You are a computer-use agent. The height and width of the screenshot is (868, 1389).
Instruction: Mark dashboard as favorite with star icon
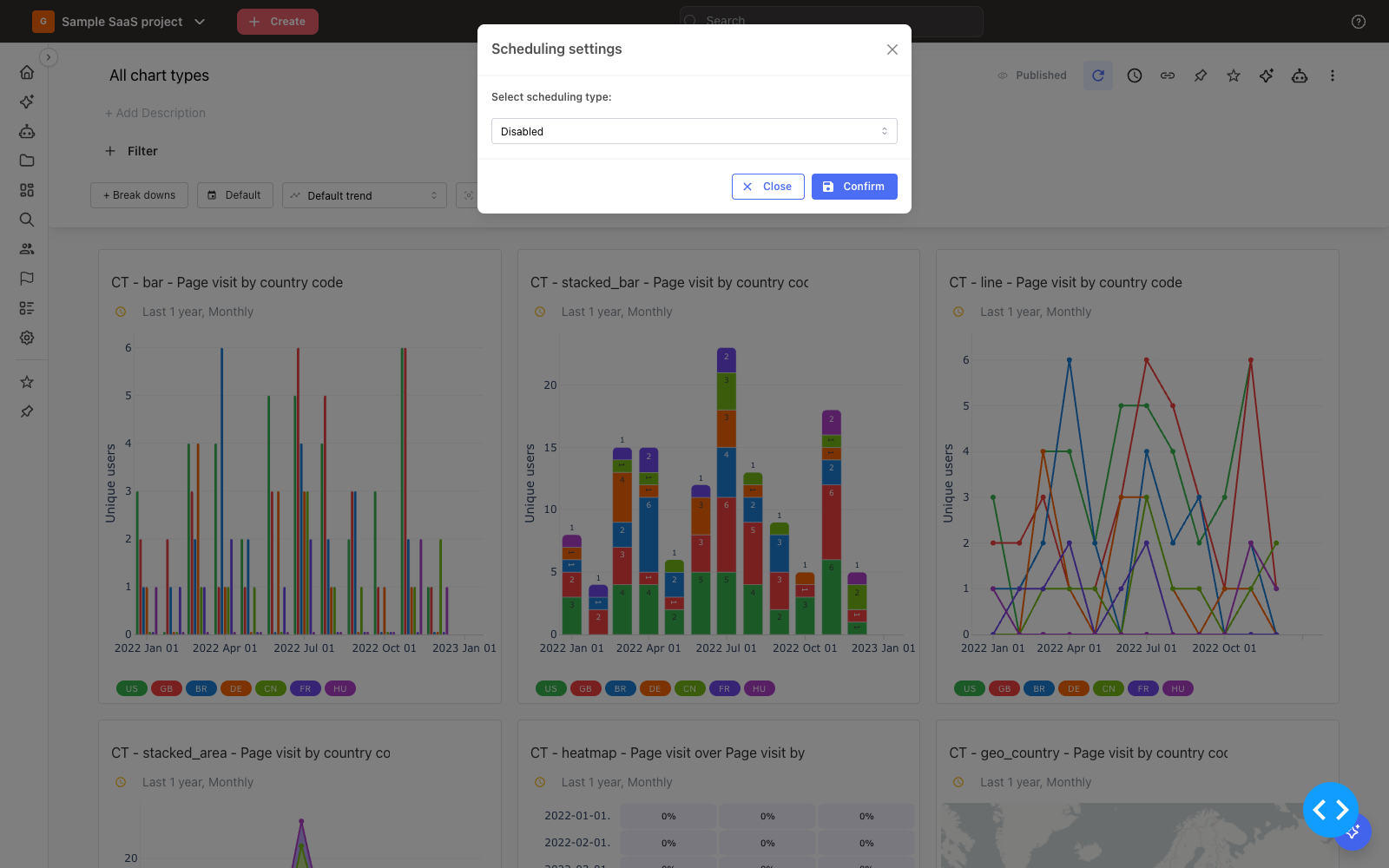coord(1234,76)
